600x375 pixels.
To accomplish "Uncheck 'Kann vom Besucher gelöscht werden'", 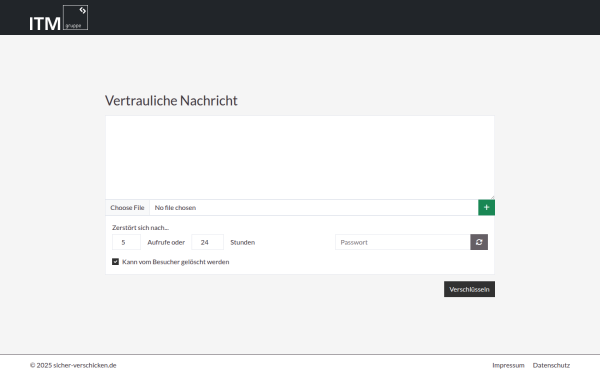I will click(x=115, y=262).
